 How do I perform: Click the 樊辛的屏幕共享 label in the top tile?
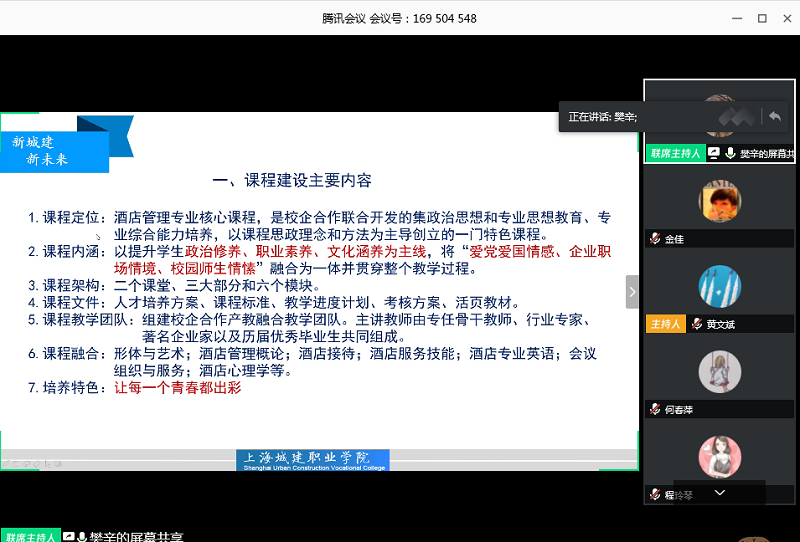tap(767, 154)
